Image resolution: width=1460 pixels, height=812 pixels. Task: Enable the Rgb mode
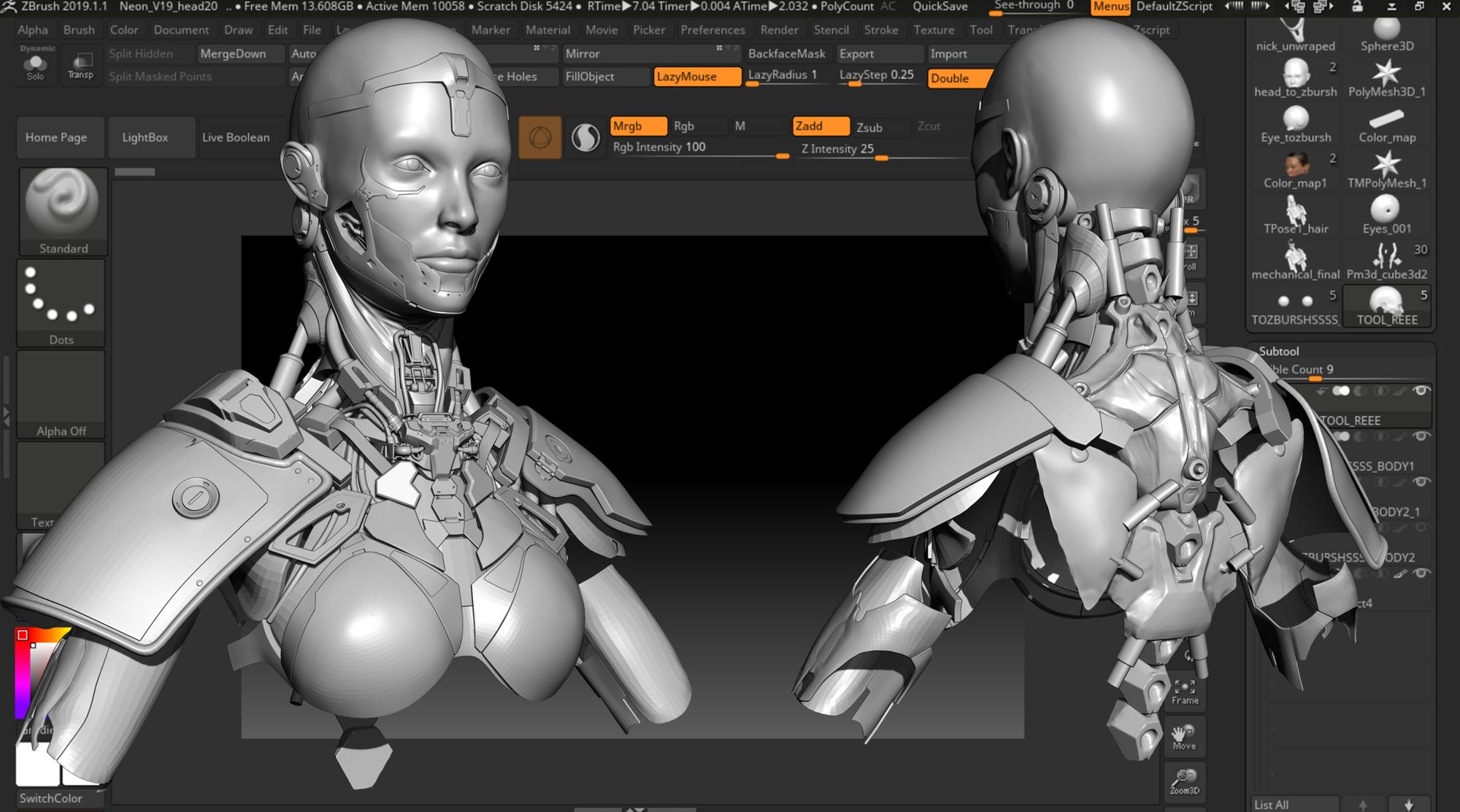pos(699,126)
